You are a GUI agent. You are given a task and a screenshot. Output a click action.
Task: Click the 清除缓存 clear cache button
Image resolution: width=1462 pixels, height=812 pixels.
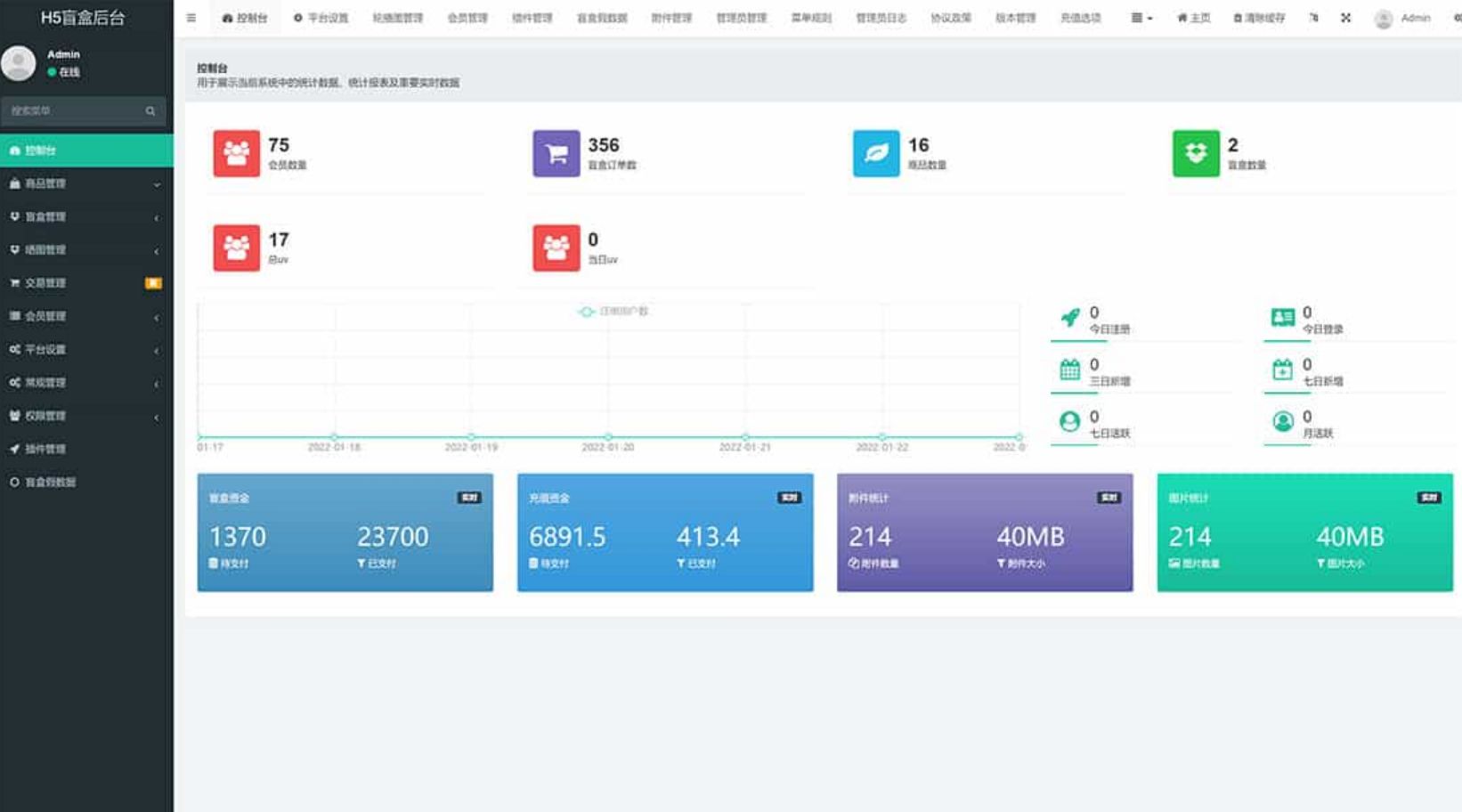pyautogui.click(x=1258, y=18)
